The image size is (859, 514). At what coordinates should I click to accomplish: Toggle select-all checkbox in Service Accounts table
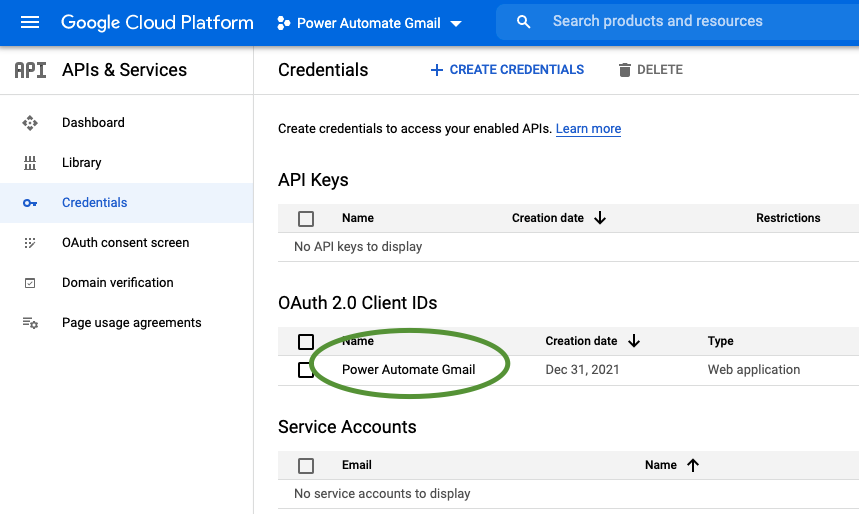point(306,466)
